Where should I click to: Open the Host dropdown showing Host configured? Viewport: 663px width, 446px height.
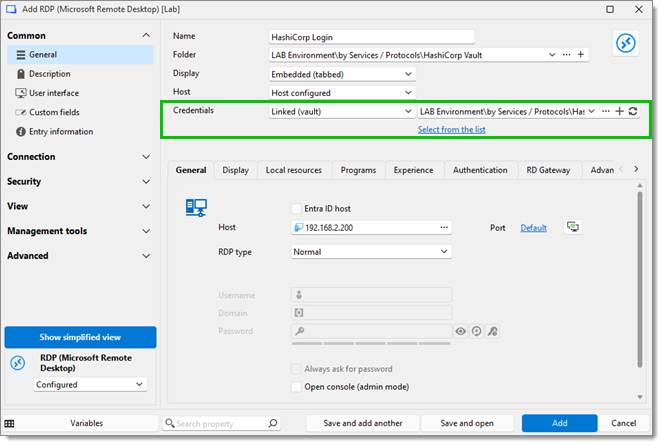coord(342,93)
